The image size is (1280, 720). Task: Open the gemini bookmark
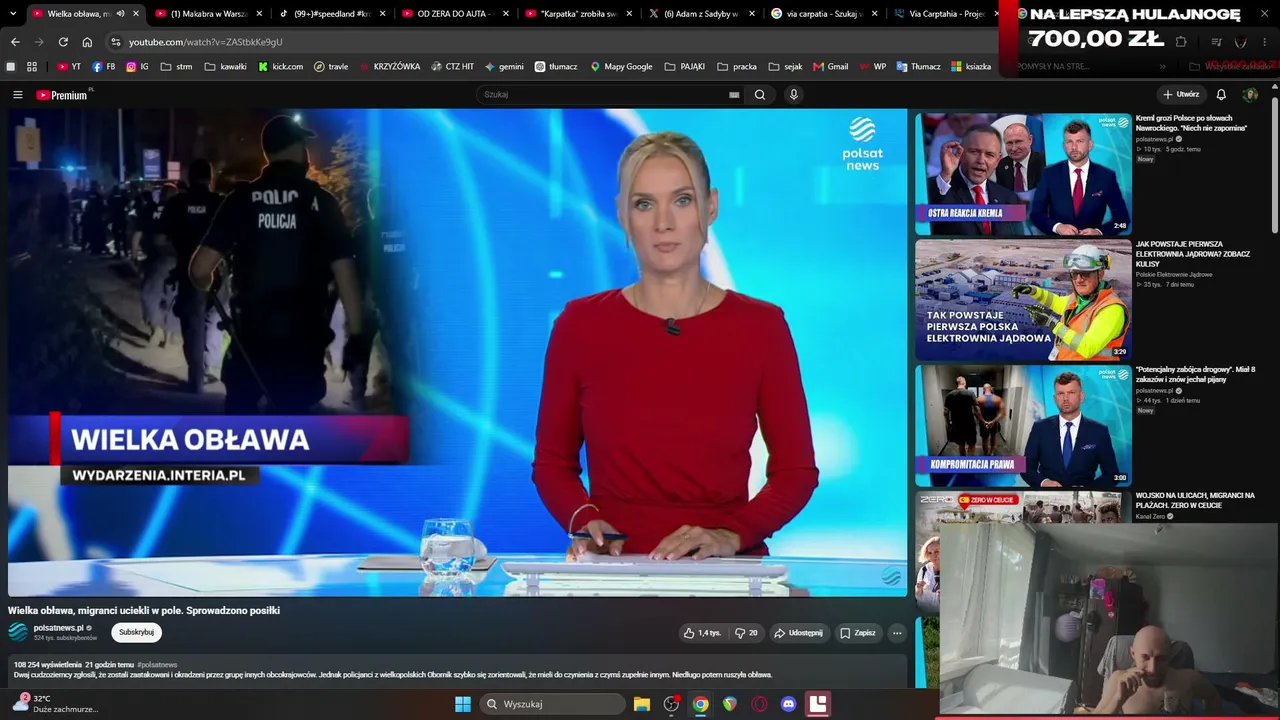[x=504, y=67]
